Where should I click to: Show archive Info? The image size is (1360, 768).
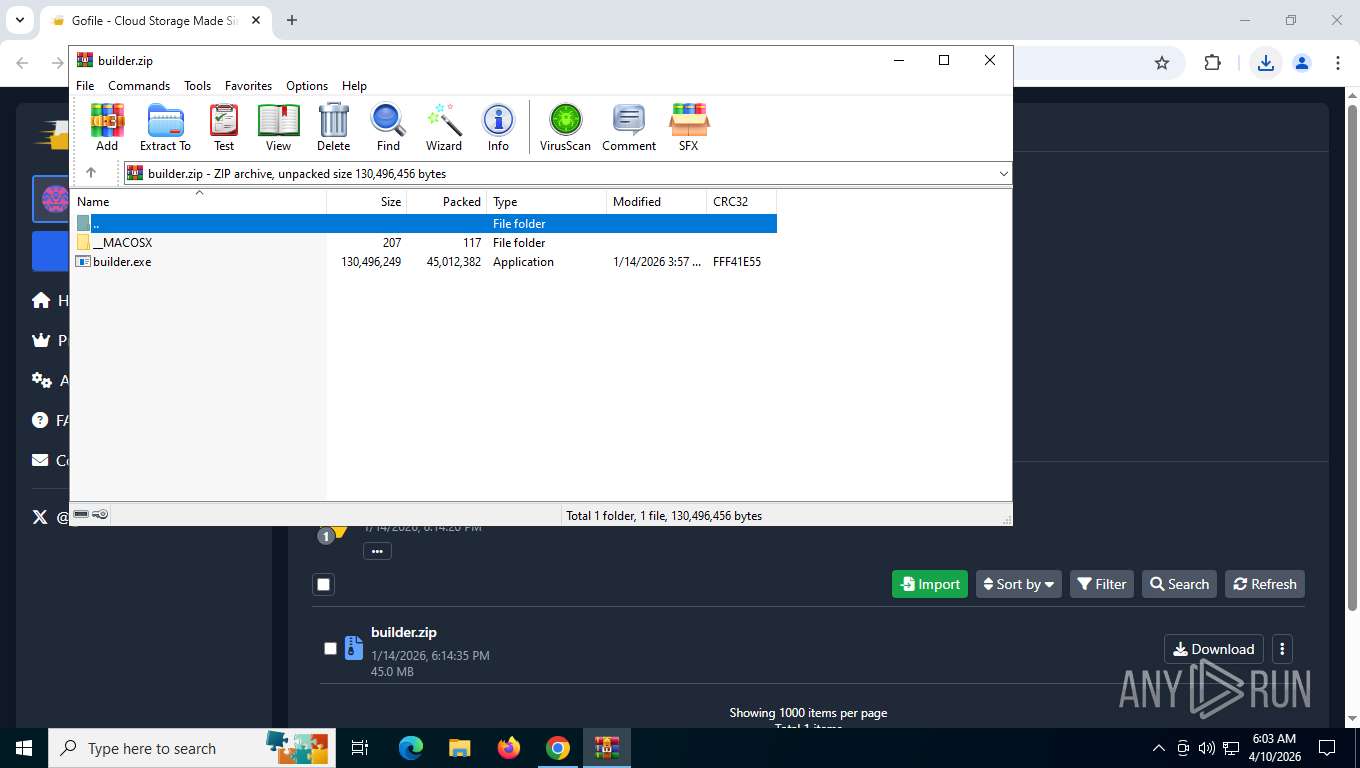pyautogui.click(x=498, y=127)
